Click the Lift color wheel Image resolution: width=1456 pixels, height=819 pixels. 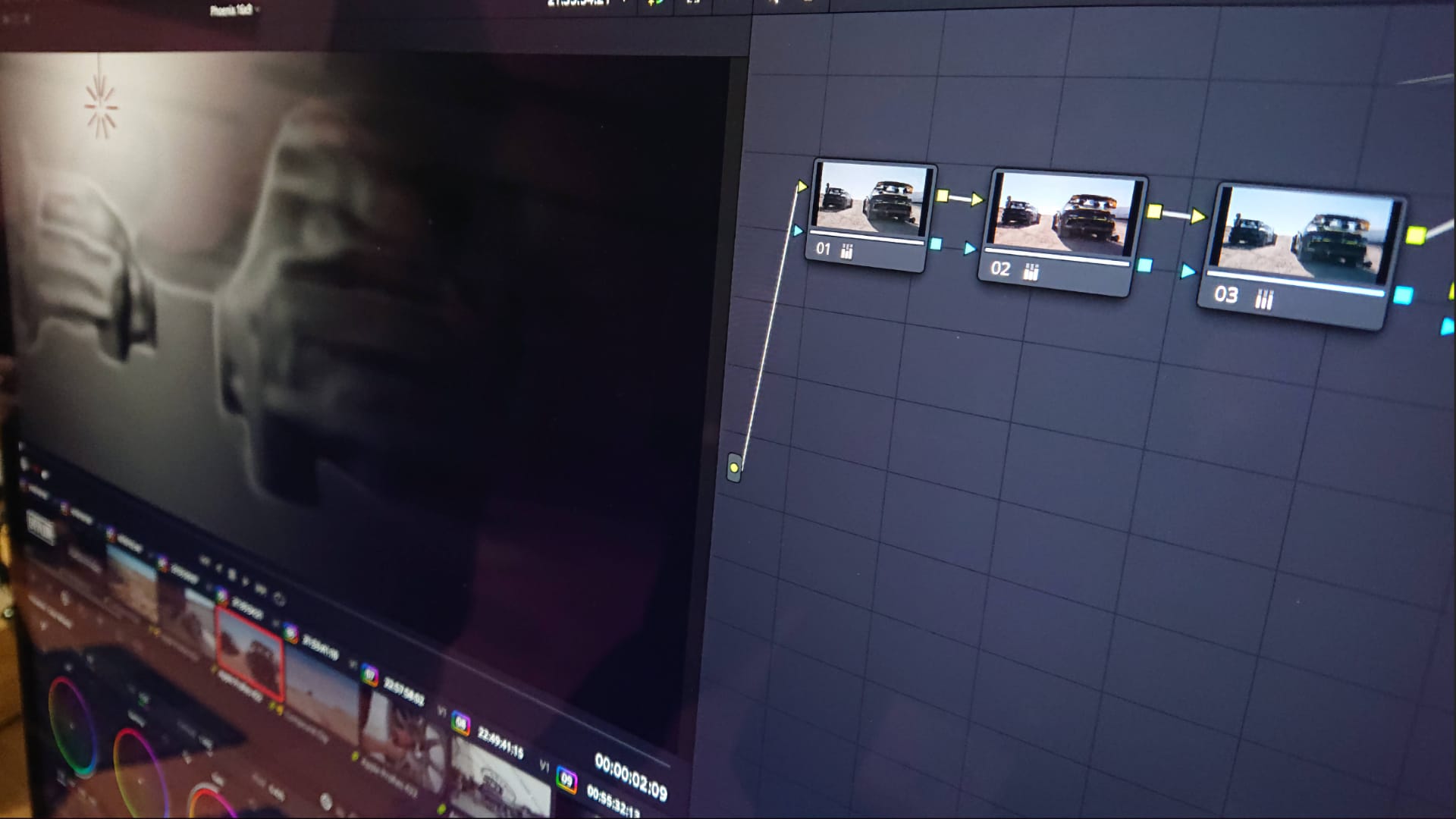click(x=72, y=726)
